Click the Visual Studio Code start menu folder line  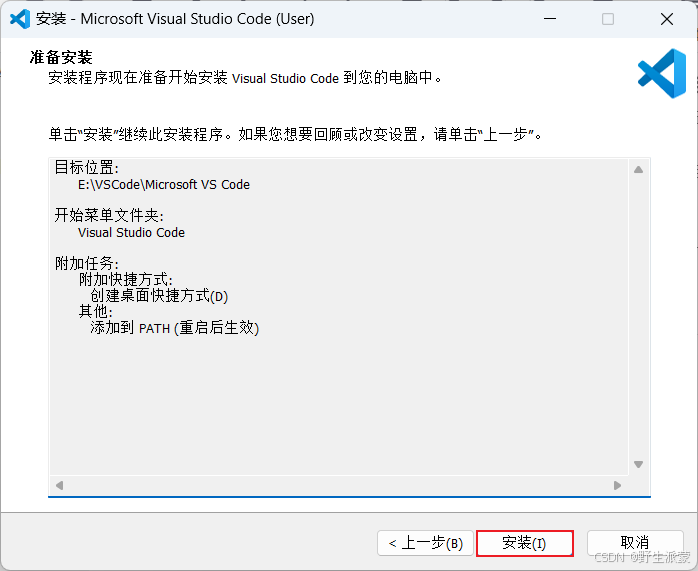131,233
